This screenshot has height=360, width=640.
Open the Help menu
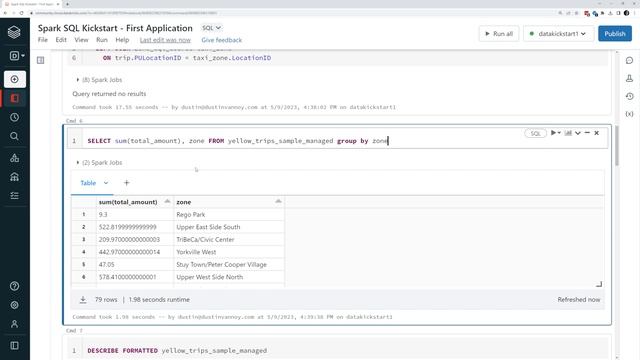point(122,40)
